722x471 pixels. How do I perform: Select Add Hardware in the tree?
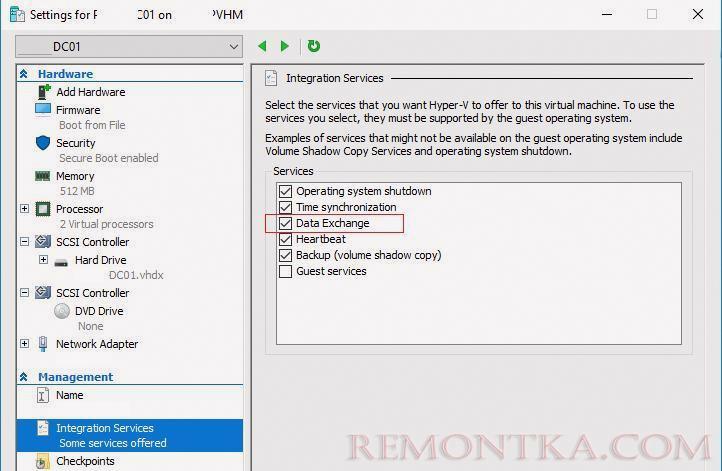pos(91,92)
